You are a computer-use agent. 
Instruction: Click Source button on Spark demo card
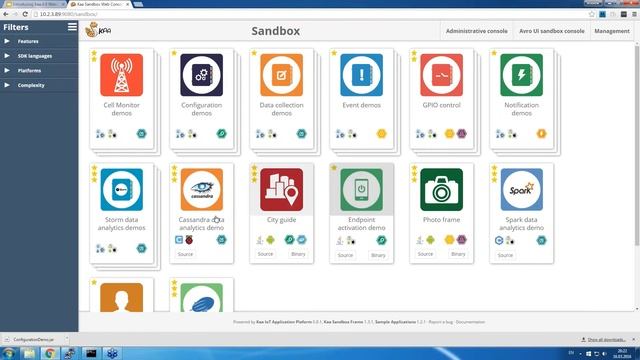tap(505, 255)
